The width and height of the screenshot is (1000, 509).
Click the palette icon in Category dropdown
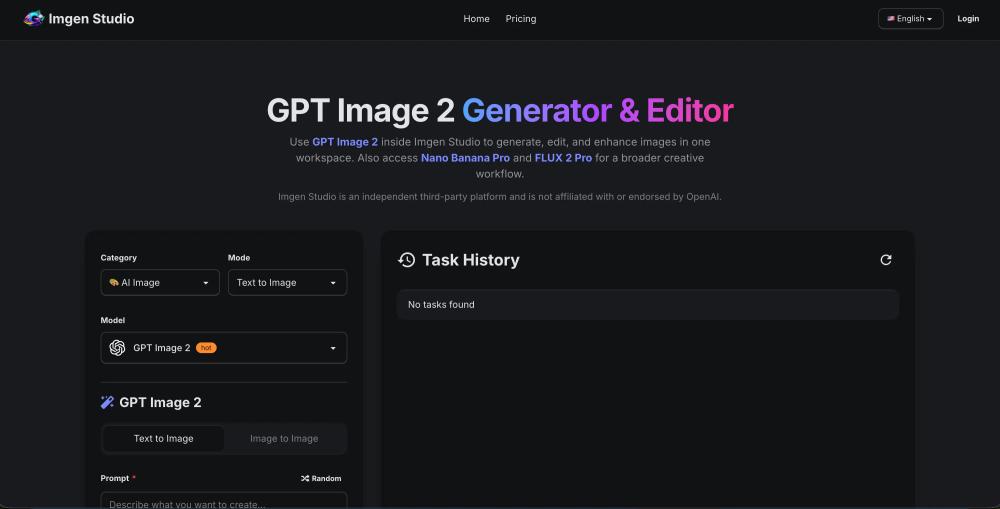tap(114, 283)
